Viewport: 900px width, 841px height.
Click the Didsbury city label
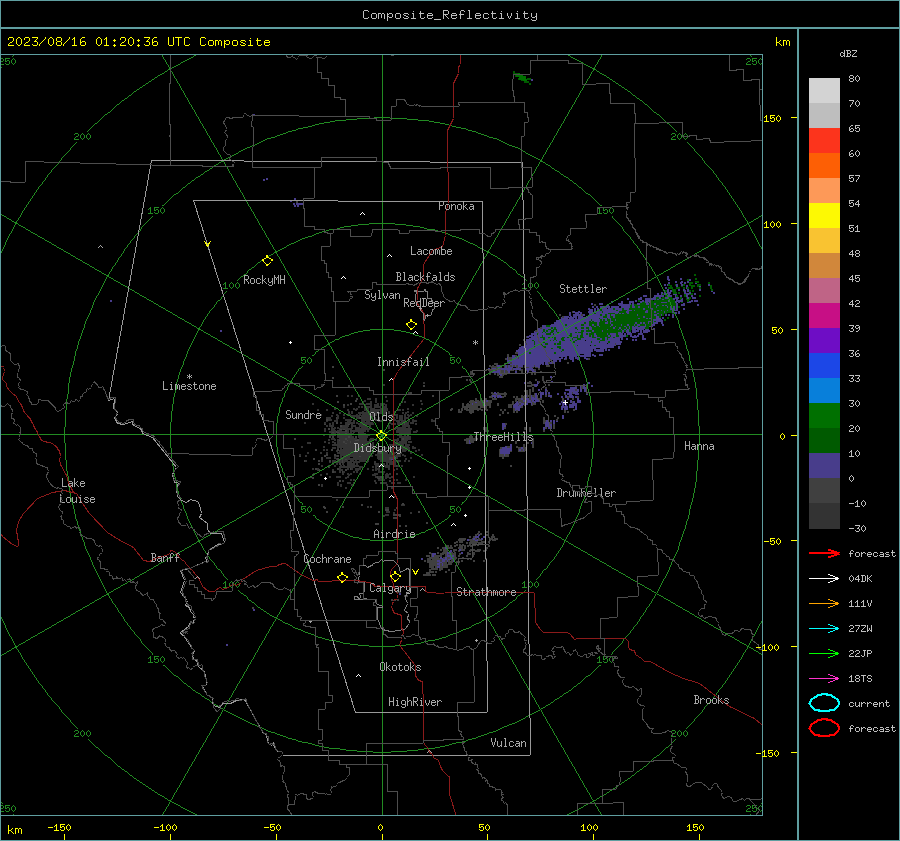(x=377, y=448)
